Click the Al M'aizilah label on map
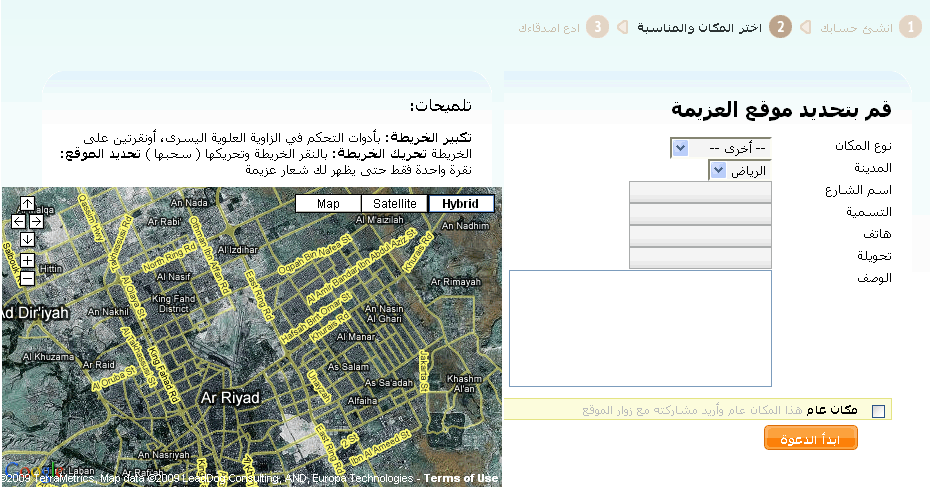This screenshot has width=930, height=491. 380,219
